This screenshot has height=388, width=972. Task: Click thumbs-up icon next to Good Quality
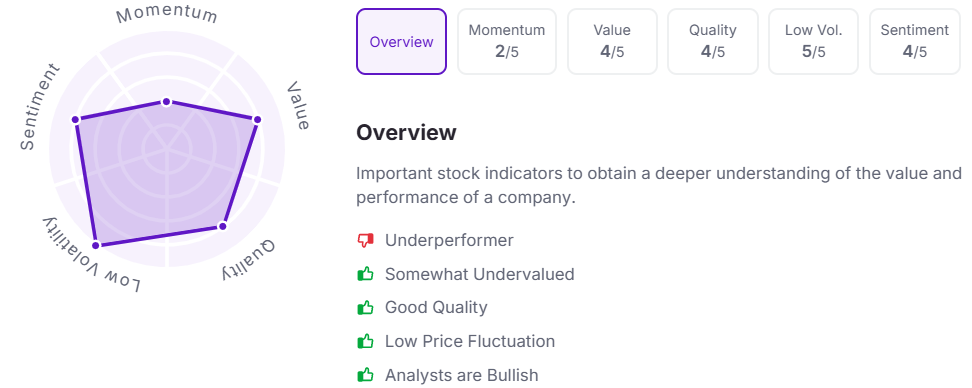click(366, 307)
